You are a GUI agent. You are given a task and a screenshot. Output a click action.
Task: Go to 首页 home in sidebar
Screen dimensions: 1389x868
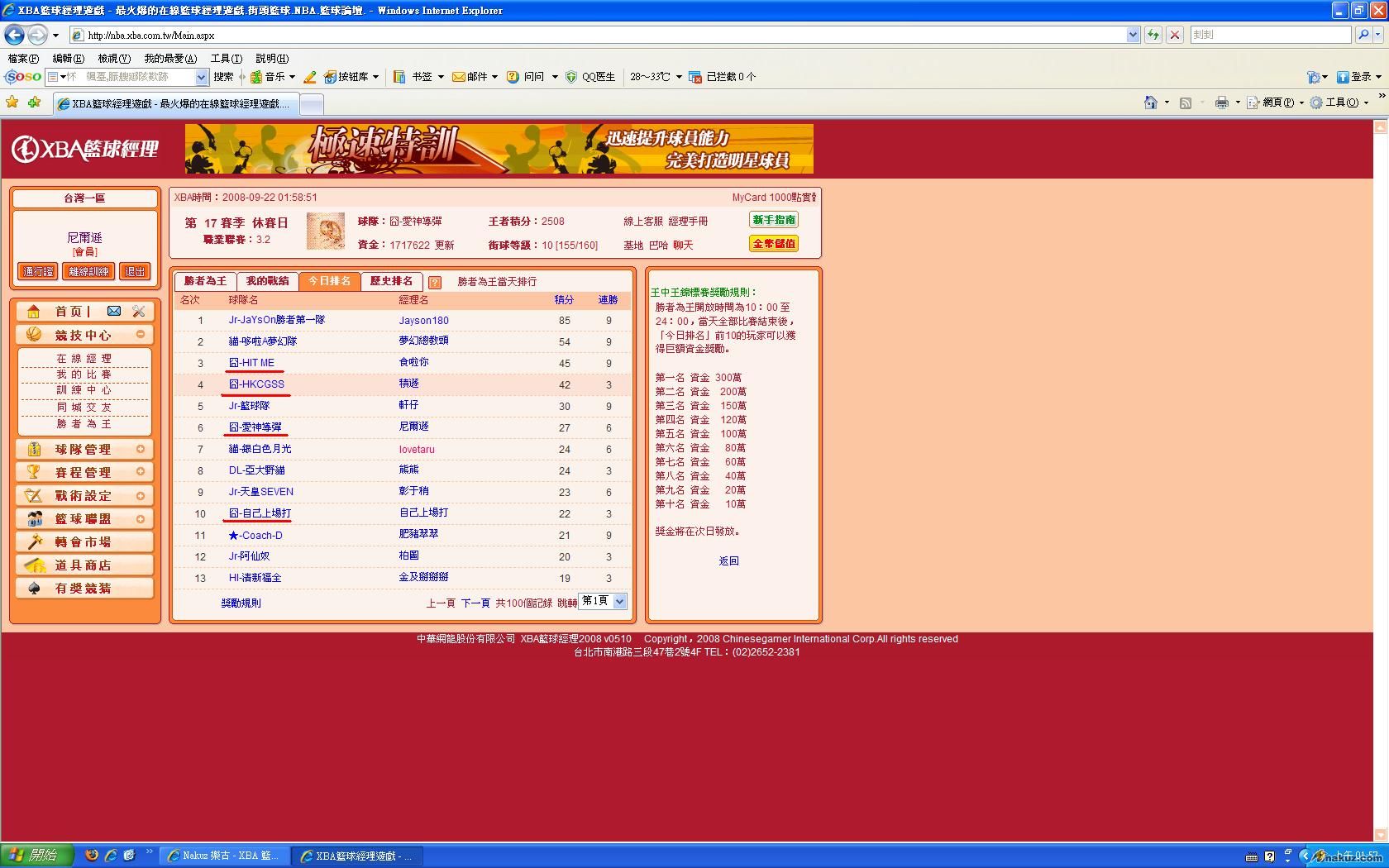pos(68,312)
